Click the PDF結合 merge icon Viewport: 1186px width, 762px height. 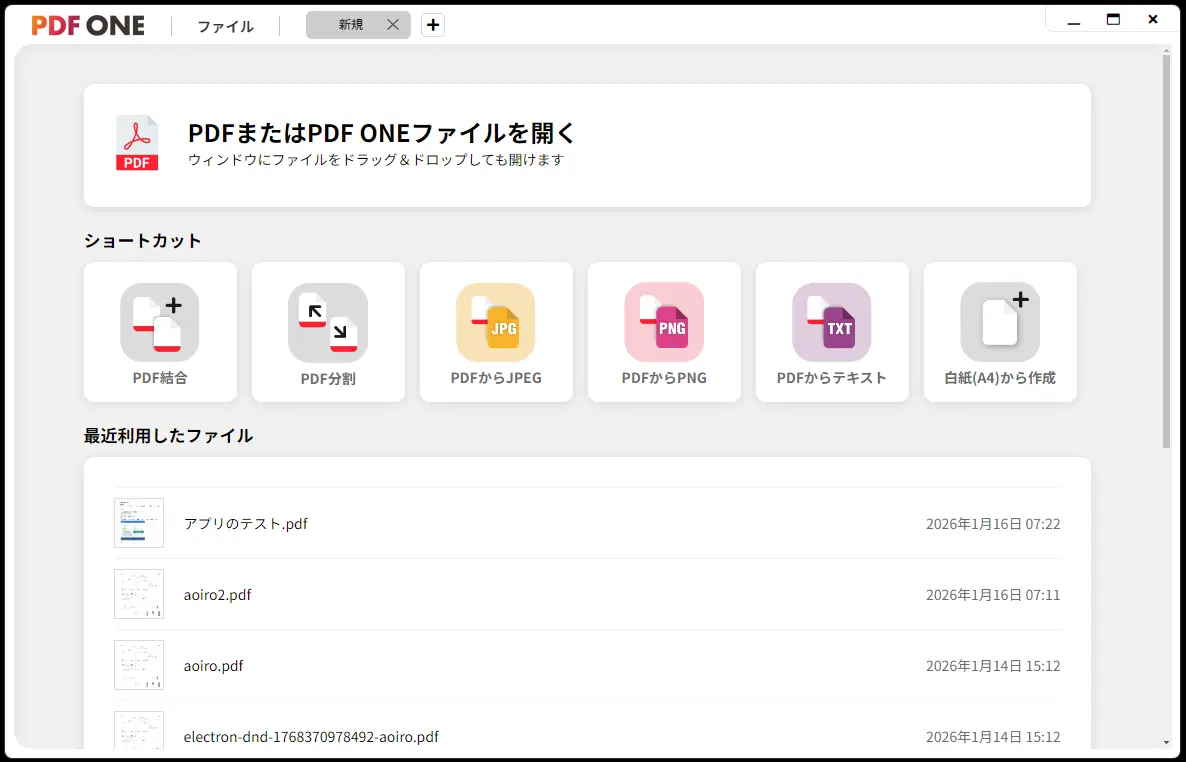tap(160, 322)
